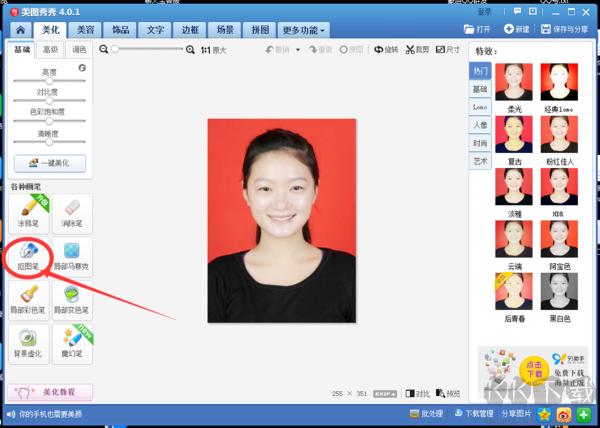Click 登录 login link in title bar
The image size is (600, 428).
(484, 12)
